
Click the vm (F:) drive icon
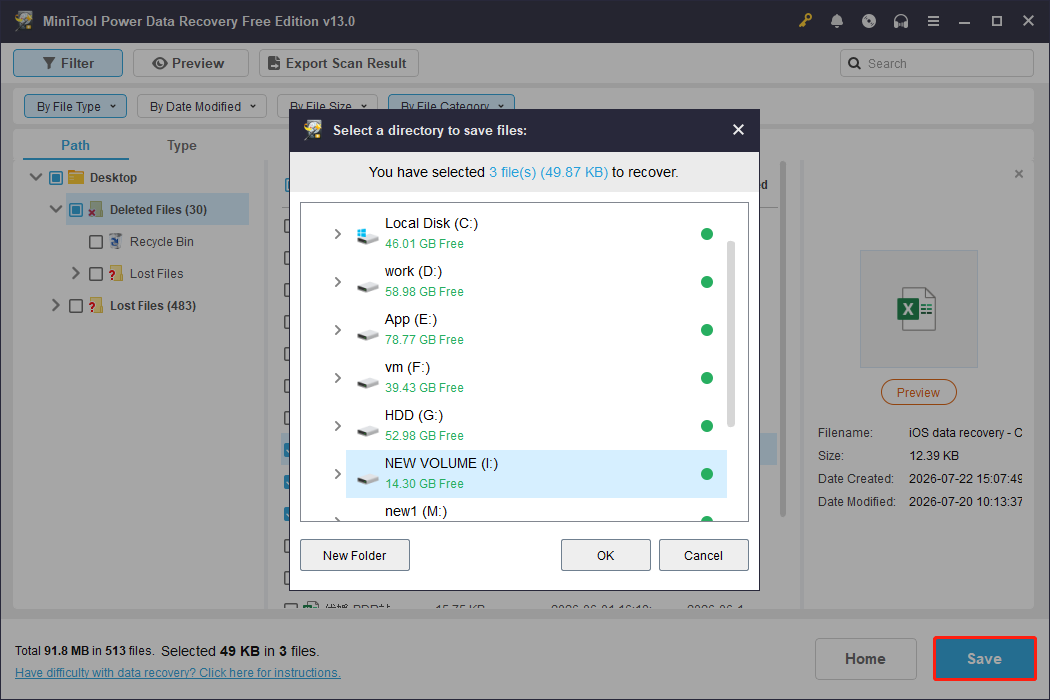click(x=367, y=383)
